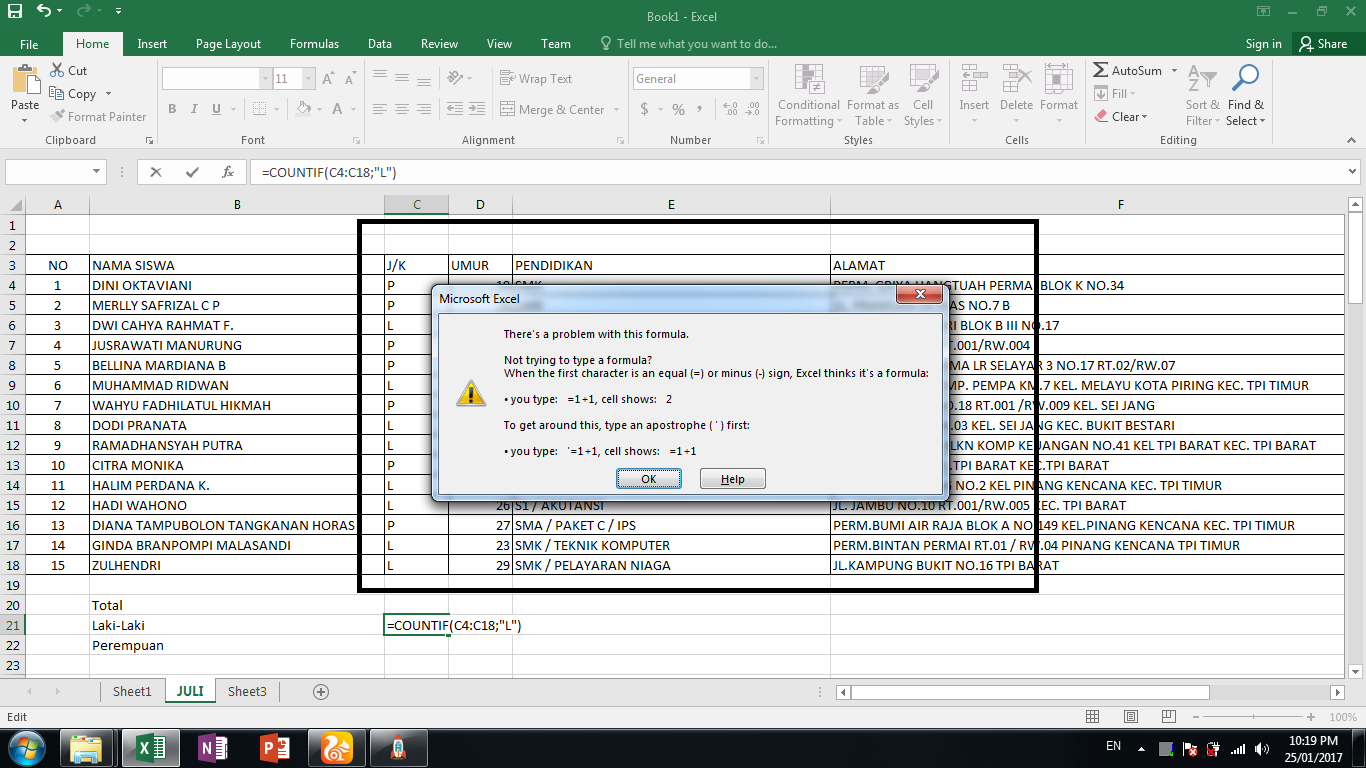Click the Format Painter brush
The width and height of the screenshot is (1366, 768).
click(x=57, y=117)
